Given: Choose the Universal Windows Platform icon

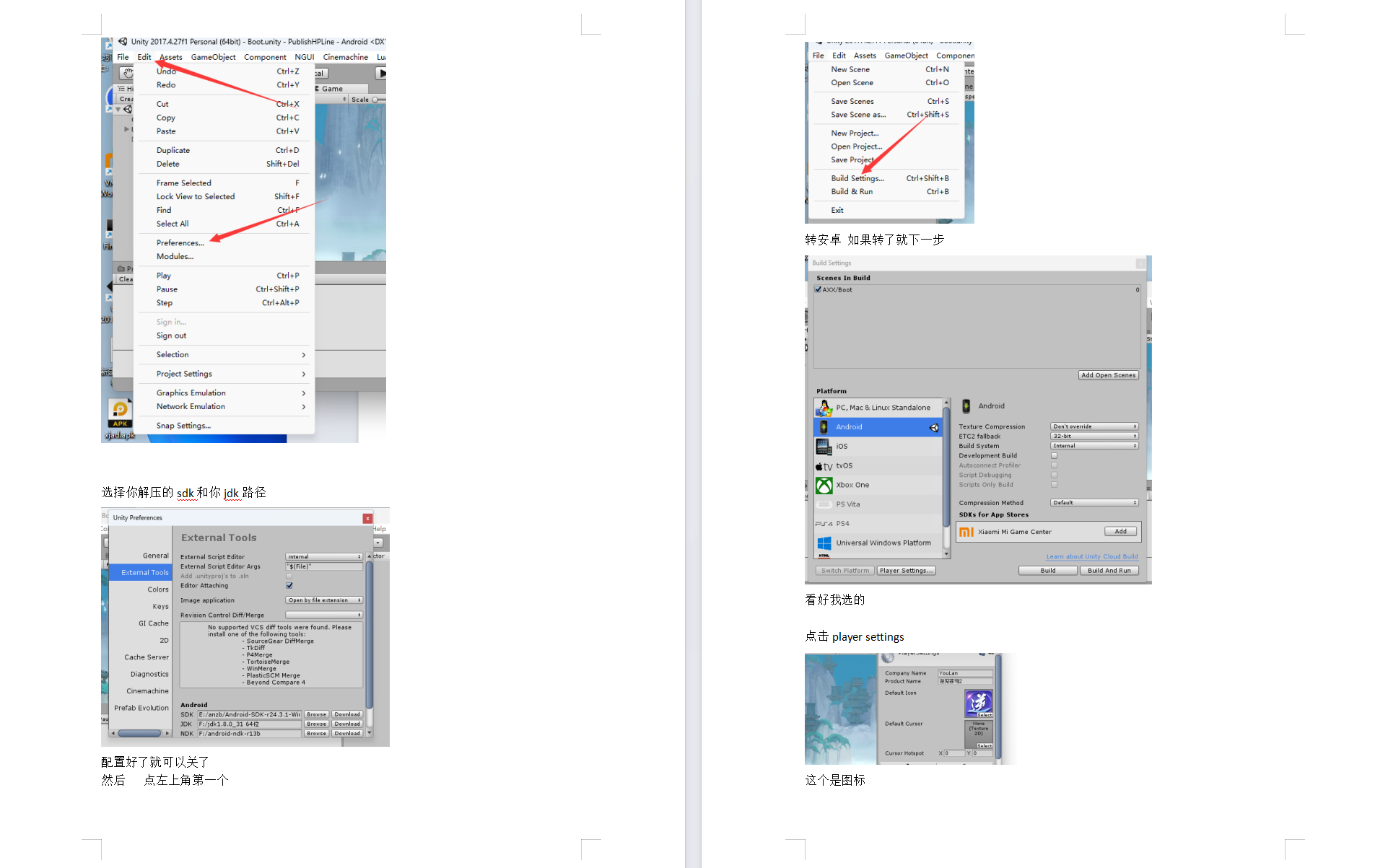Looking at the screenshot, I should [x=824, y=543].
